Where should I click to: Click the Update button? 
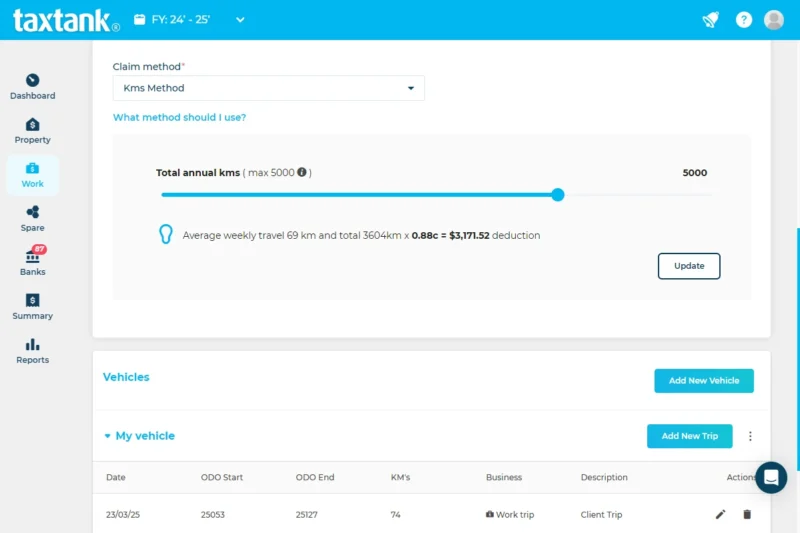point(688,266)
